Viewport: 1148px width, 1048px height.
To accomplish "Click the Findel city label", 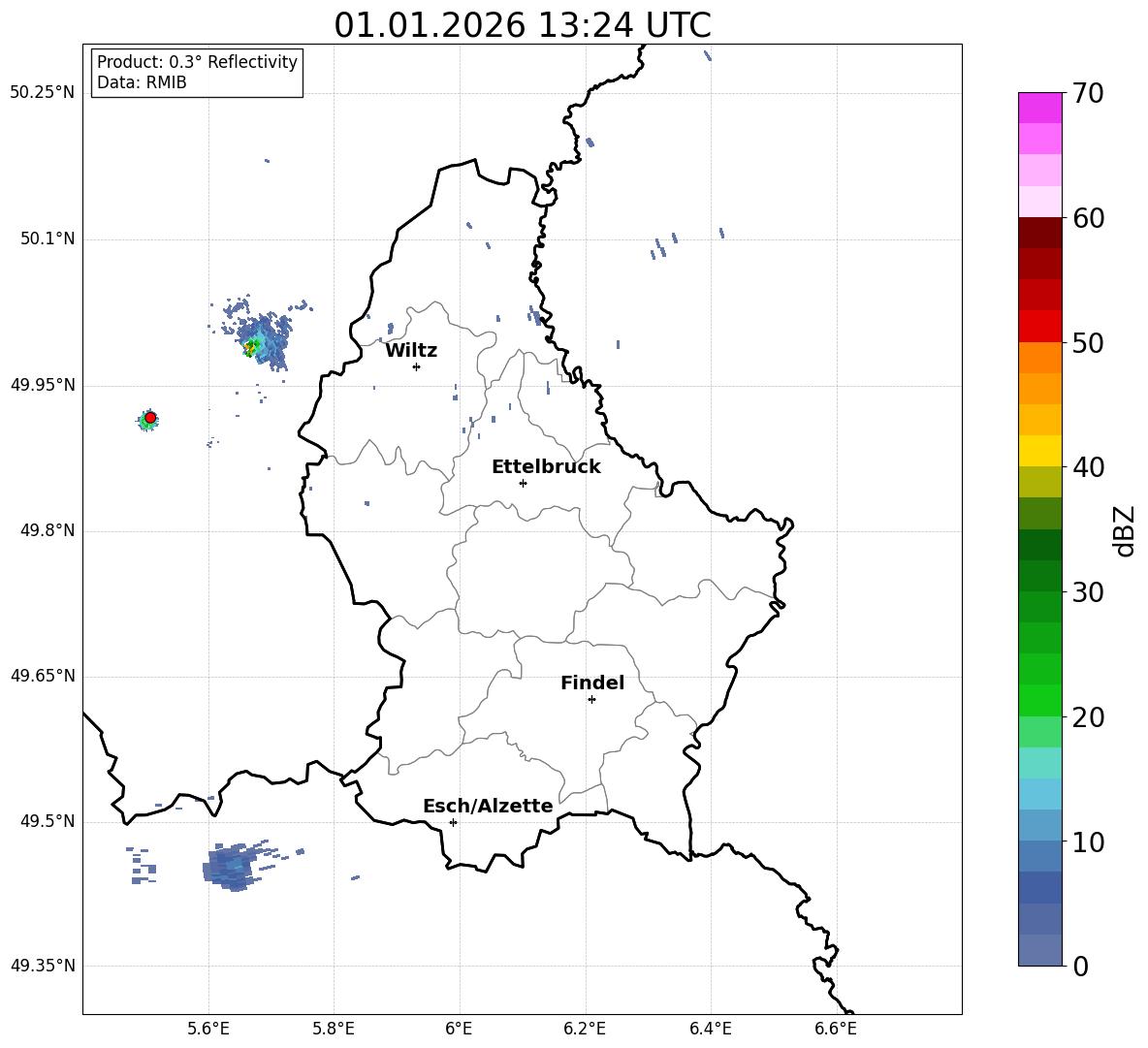I will (592, 683).
